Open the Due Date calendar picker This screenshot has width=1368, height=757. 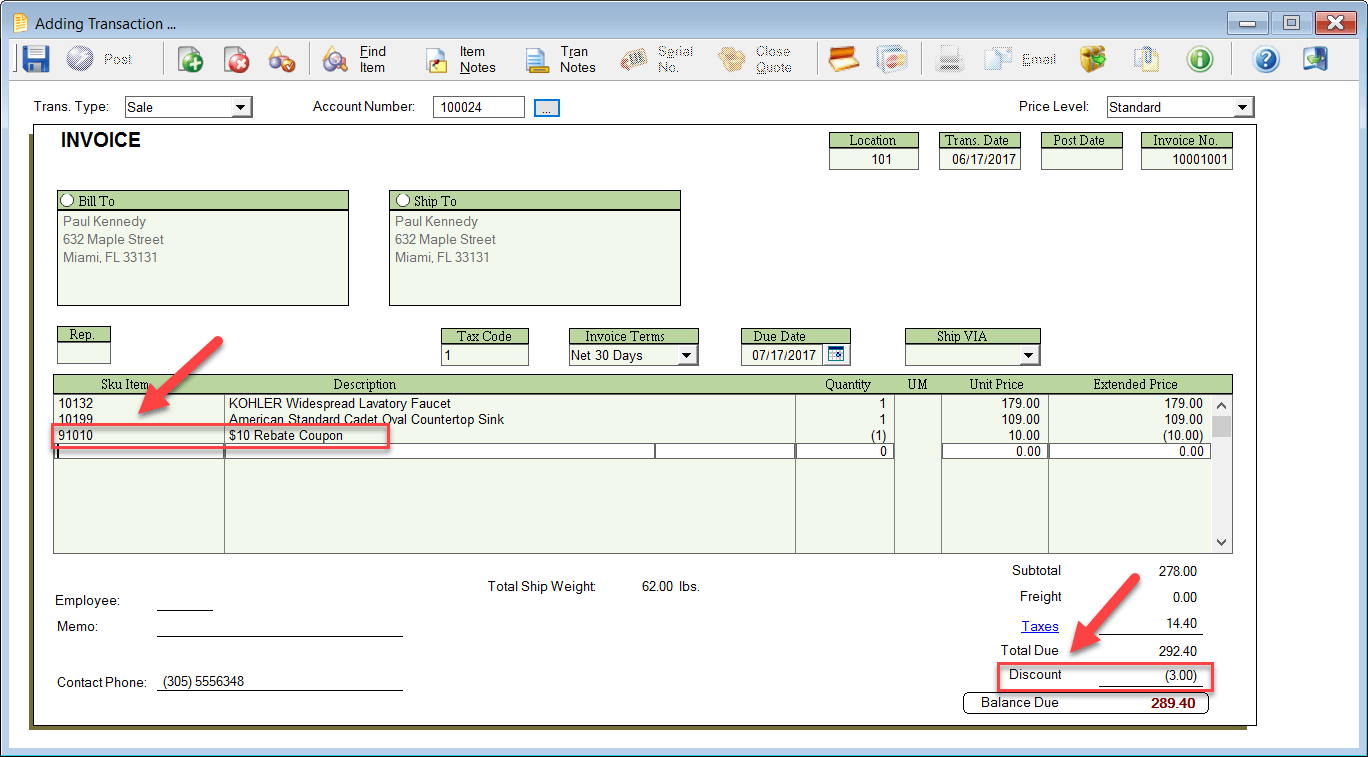835,355
